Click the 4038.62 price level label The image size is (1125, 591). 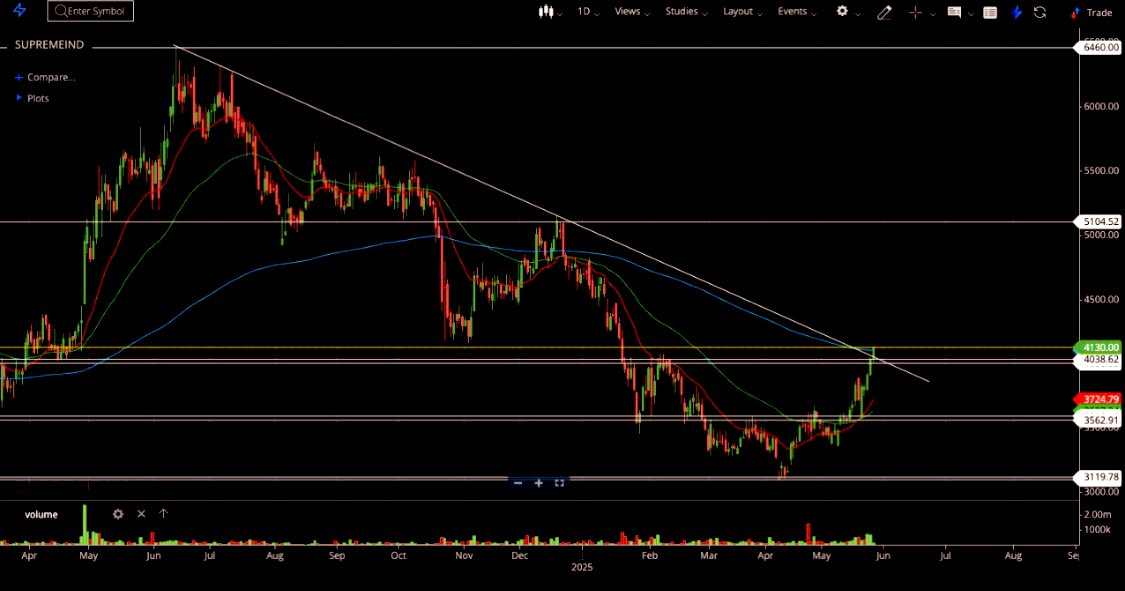pyautogui.click(x=1098, y=359)
